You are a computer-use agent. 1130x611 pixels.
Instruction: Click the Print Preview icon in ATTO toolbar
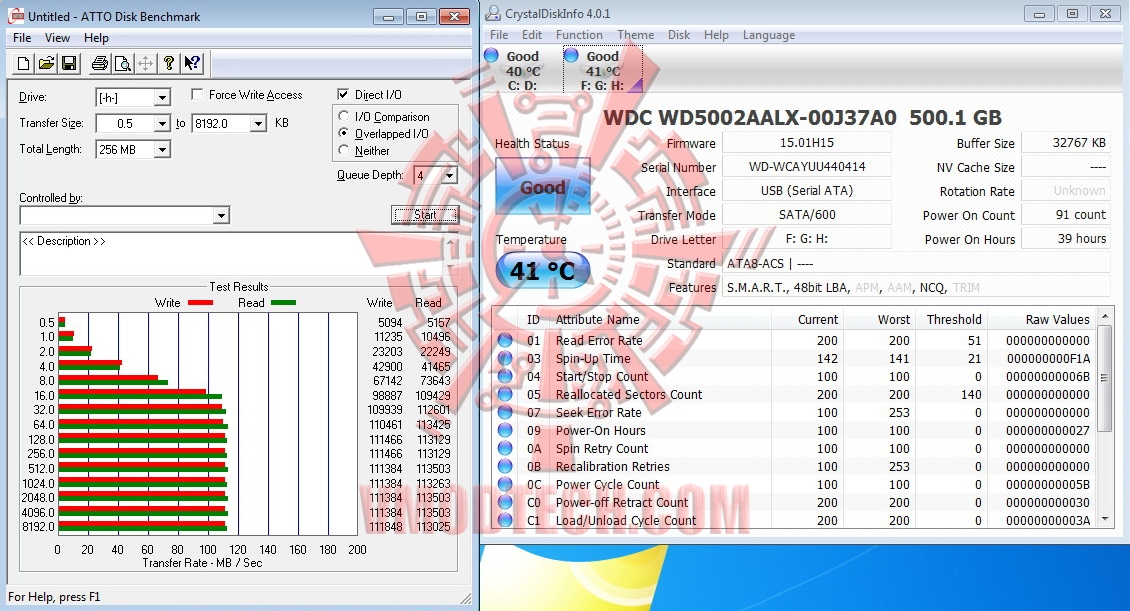click(x=123, y=63)
